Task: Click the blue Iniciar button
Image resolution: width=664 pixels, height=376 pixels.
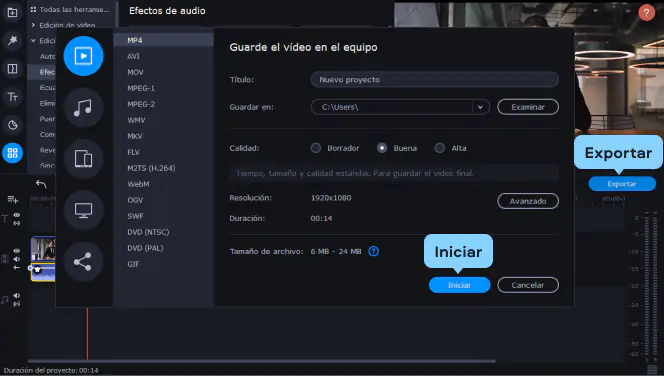Action: (459, 285)
